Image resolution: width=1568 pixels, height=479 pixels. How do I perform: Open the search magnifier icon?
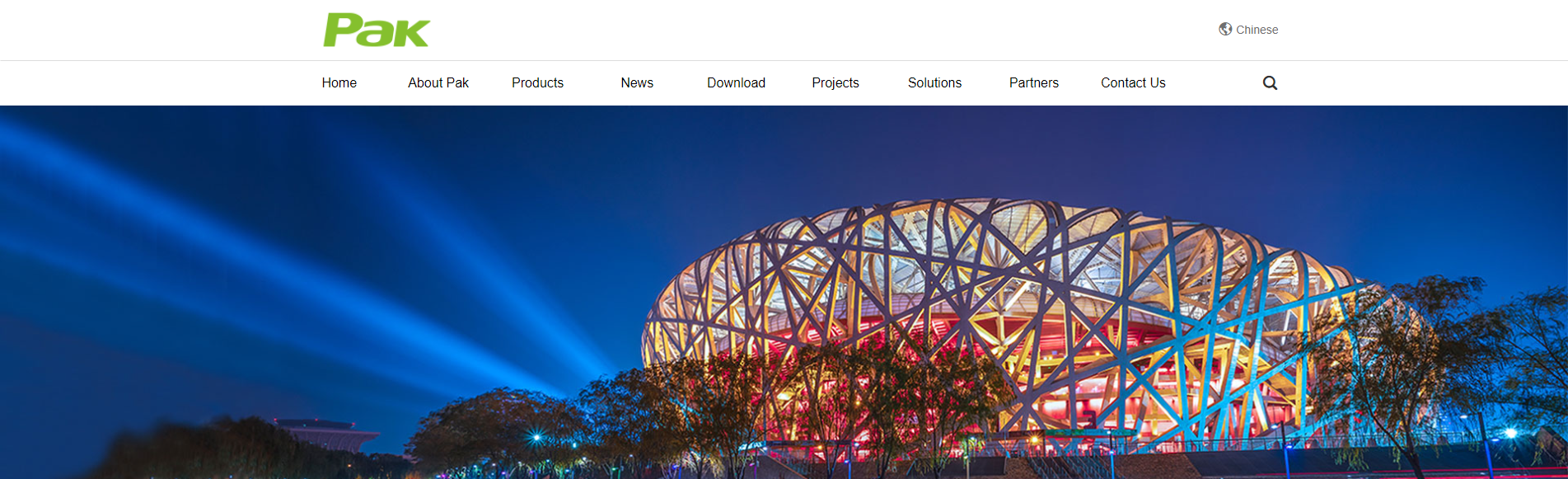1270,82
